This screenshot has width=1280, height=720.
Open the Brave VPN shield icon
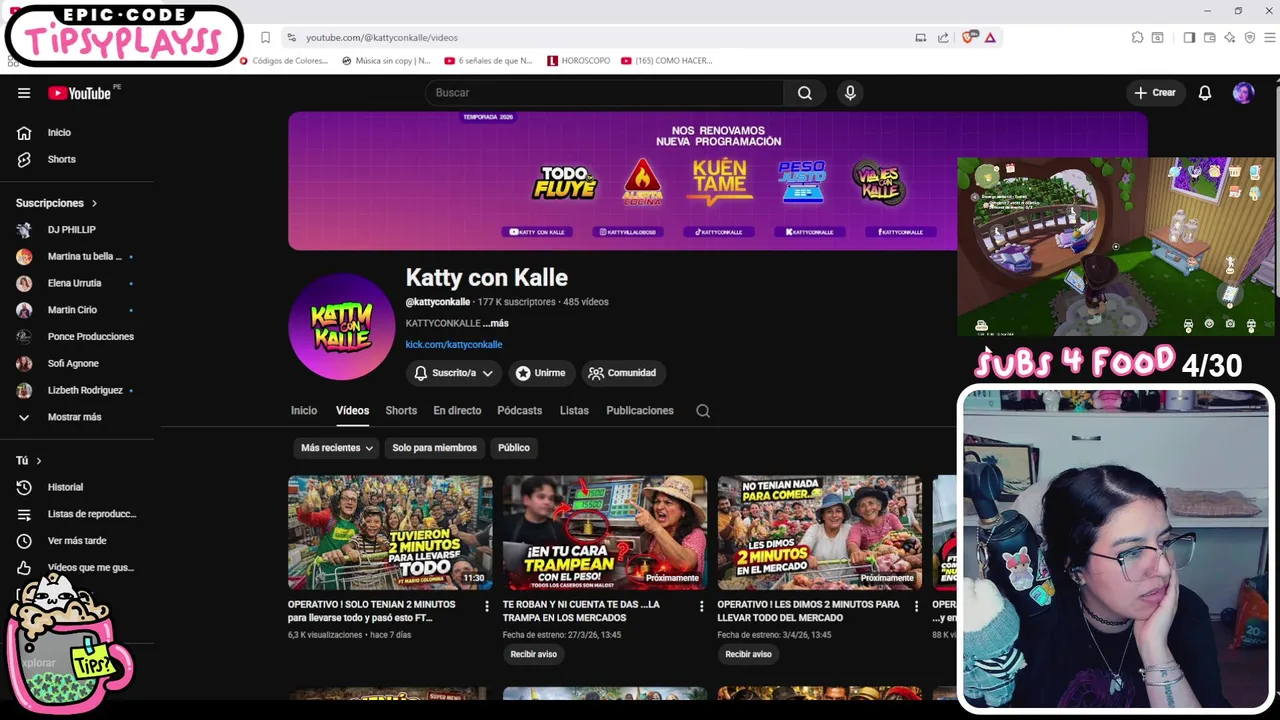(x=1249, y=38)
